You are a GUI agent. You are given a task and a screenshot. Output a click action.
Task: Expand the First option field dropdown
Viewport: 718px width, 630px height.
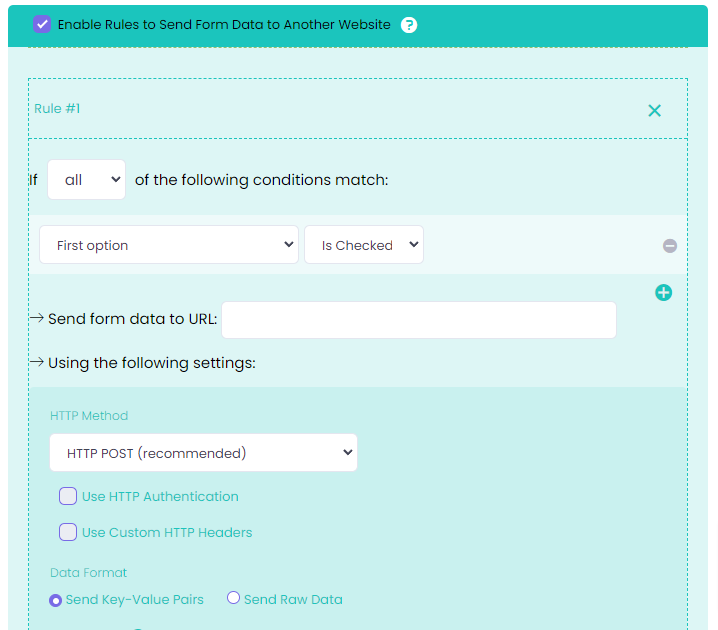[169, 245]
